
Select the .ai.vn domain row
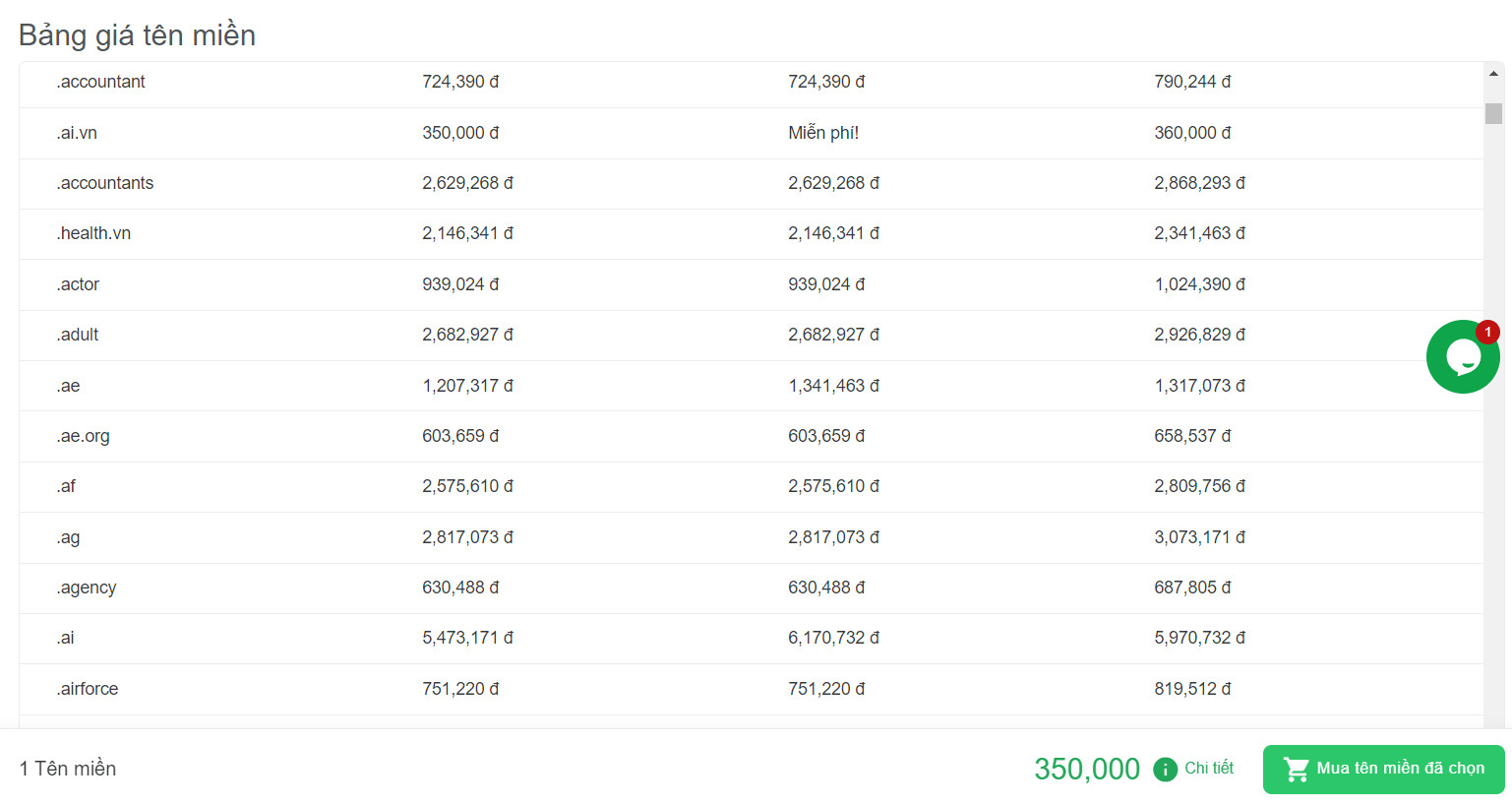pyautogui.click(x=752, y=133)
